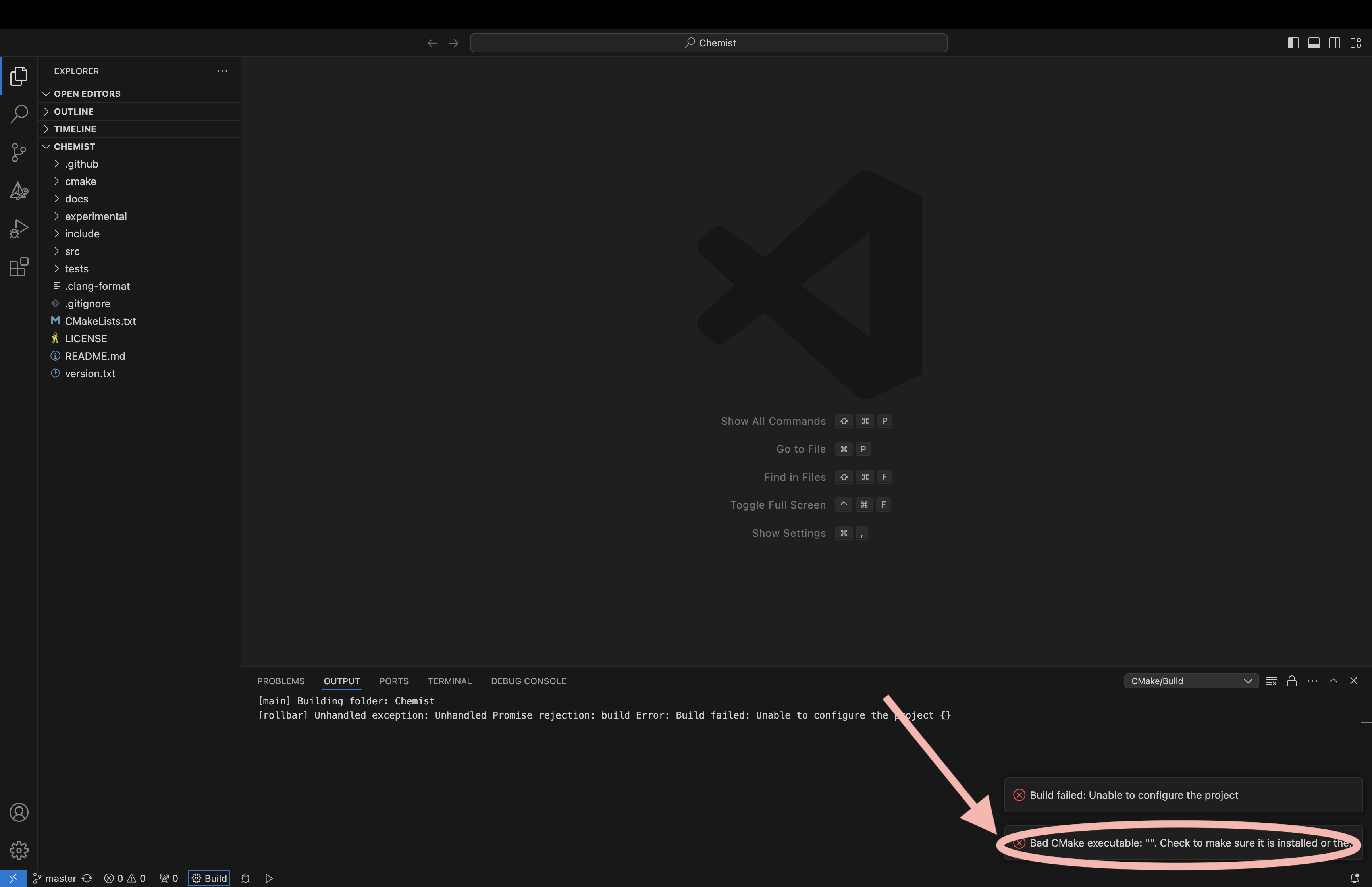The width and height of the screenshot is (1372, 887).
Task: Click the Build button in status bar
Action: pos(209,878)
